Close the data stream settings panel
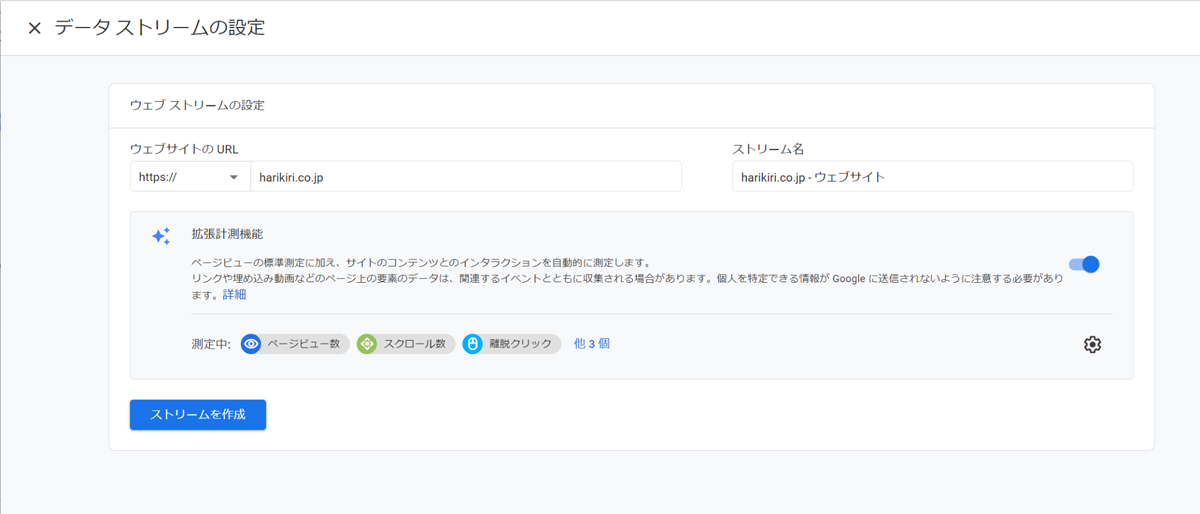Viewport: 1200px width, 514px height. pyautogui.click(x=34, y=28)
